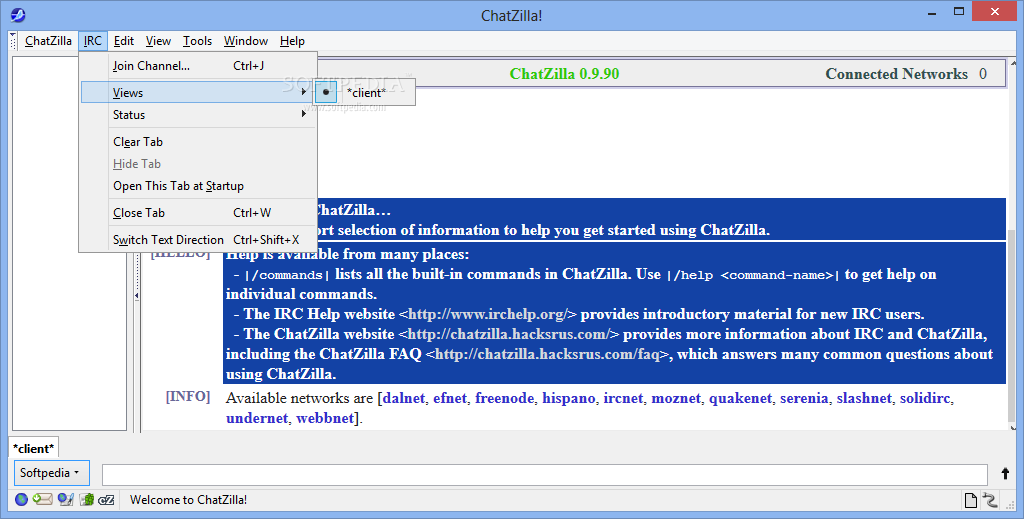This screenshot has width=1024, height=519.
Task: Click the chat scrollbar down arrow
Action: point(1013,428)
